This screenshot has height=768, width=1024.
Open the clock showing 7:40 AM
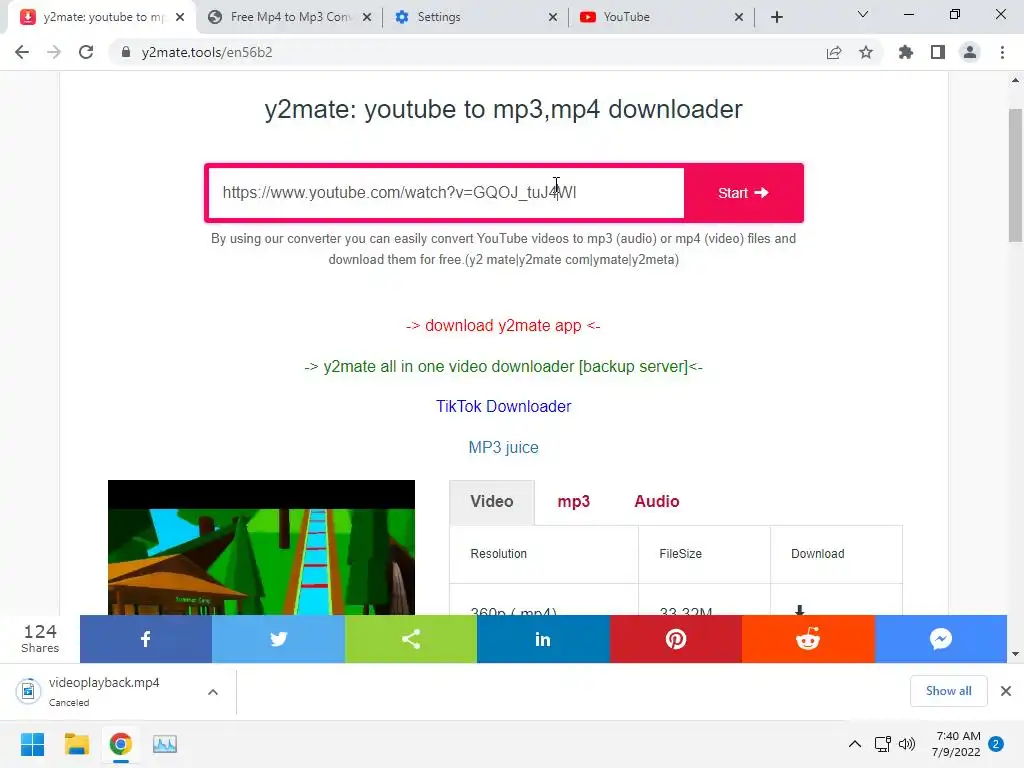click(956, 744)
